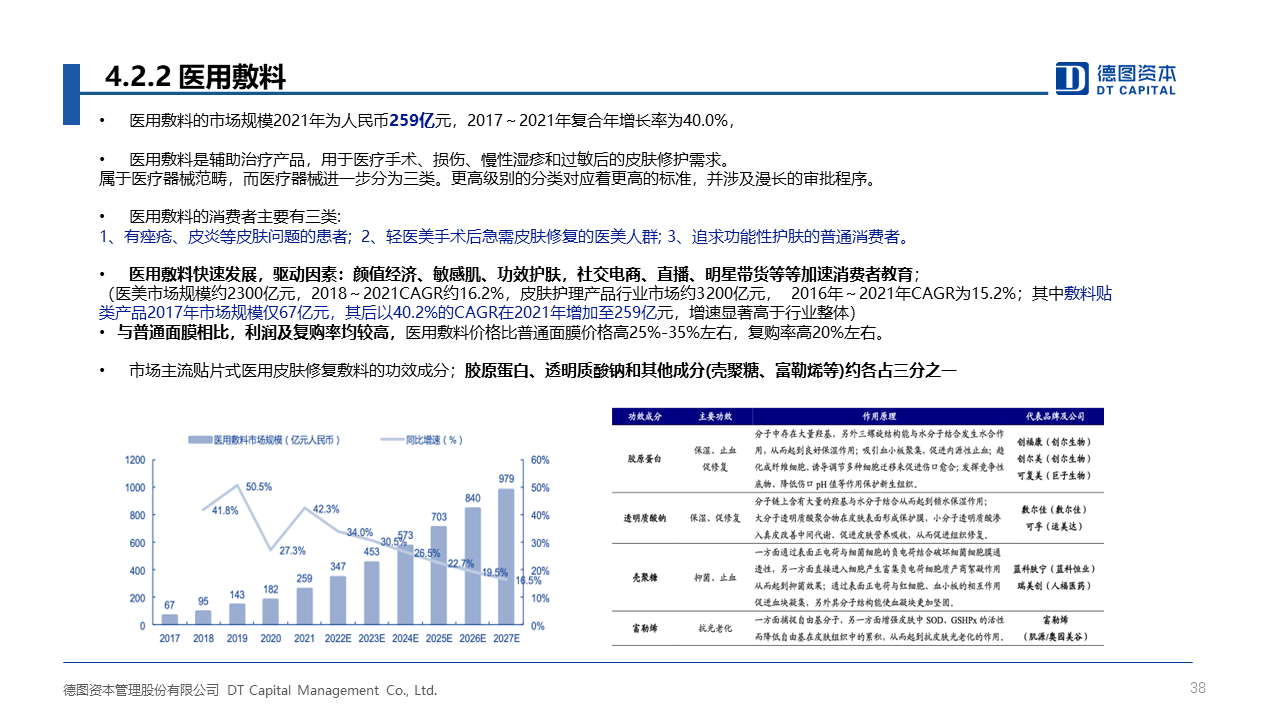Click the table cell '壳聚糖'
The height and width of the screenshot is (720, 1280).
(x=646, y=577)
